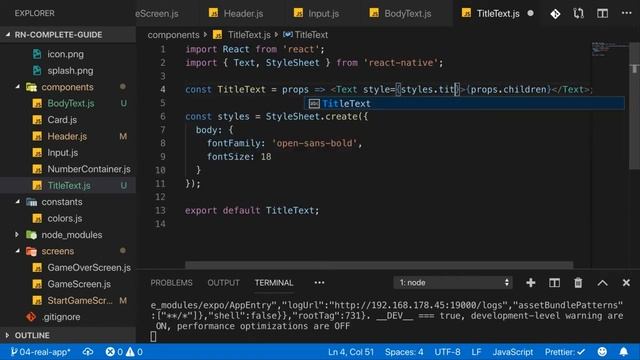Click the compare changes icon in editor toolbar
Viewport: 640px width, 360px height.
pyautogui.click(x=578, y=14)
